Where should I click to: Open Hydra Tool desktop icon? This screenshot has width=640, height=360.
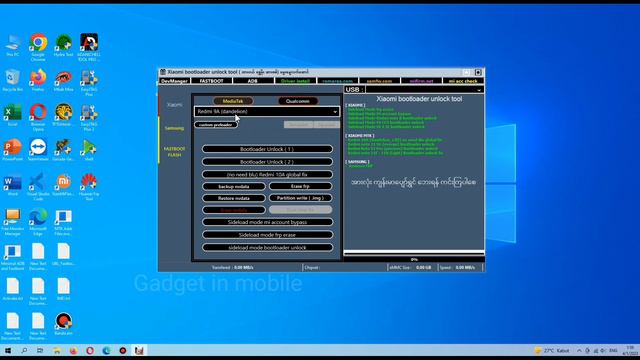(63, 45)
